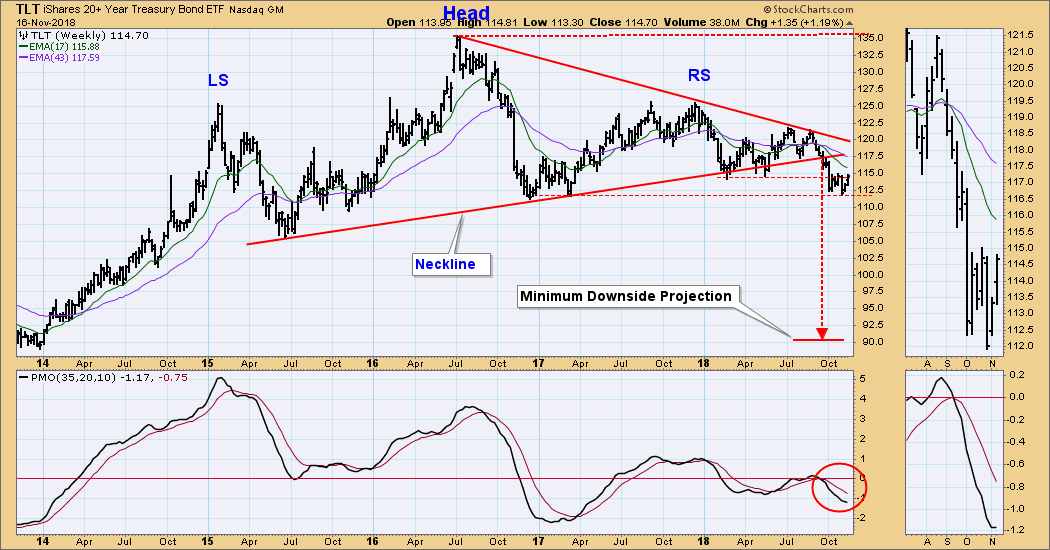Click 121.5 on the zoomed panel axis
This screenshot has width=1050, height=550.
coord(1021,35)
